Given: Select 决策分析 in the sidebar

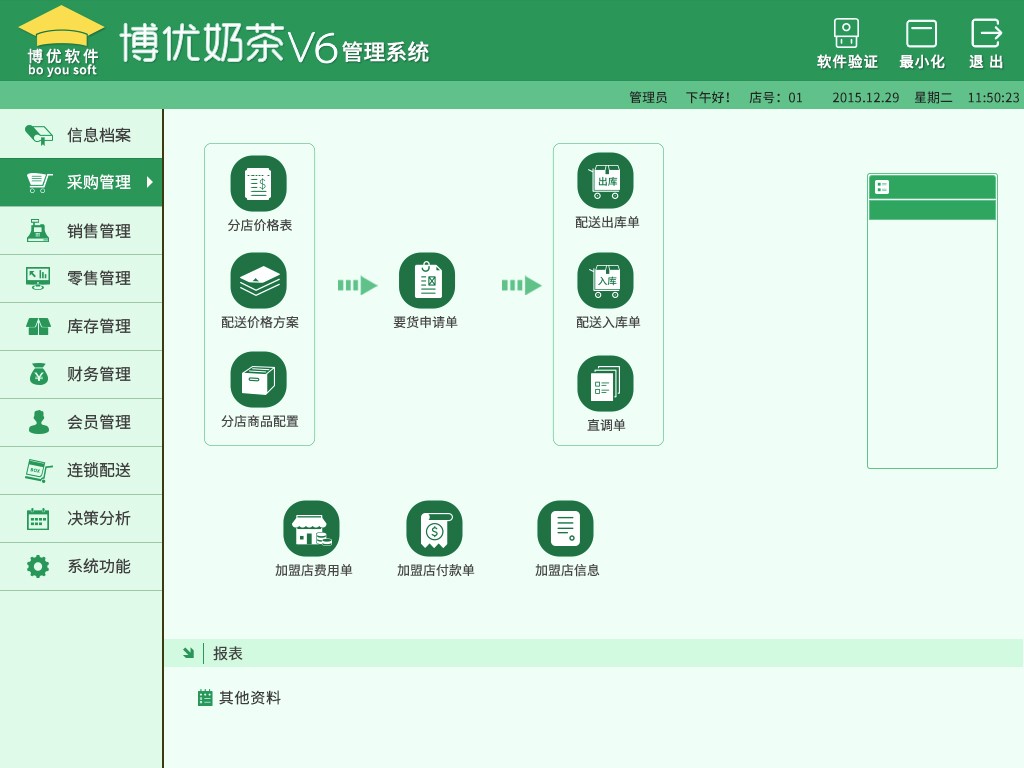Looking at the screenshot, I should (81, 519).
